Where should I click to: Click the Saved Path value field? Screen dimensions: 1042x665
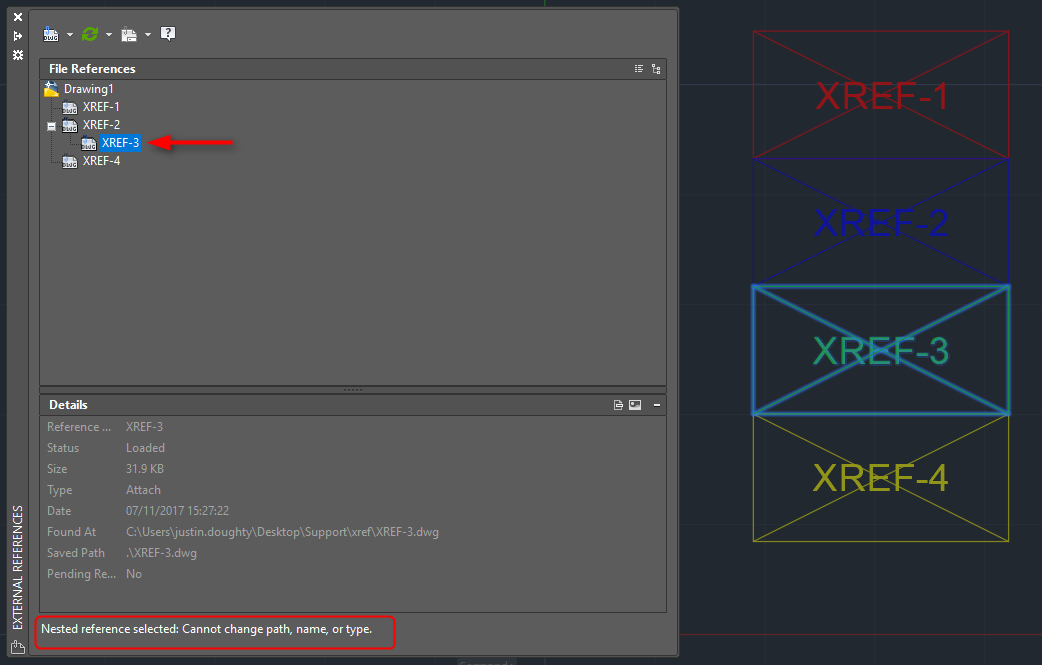point(160,553)
